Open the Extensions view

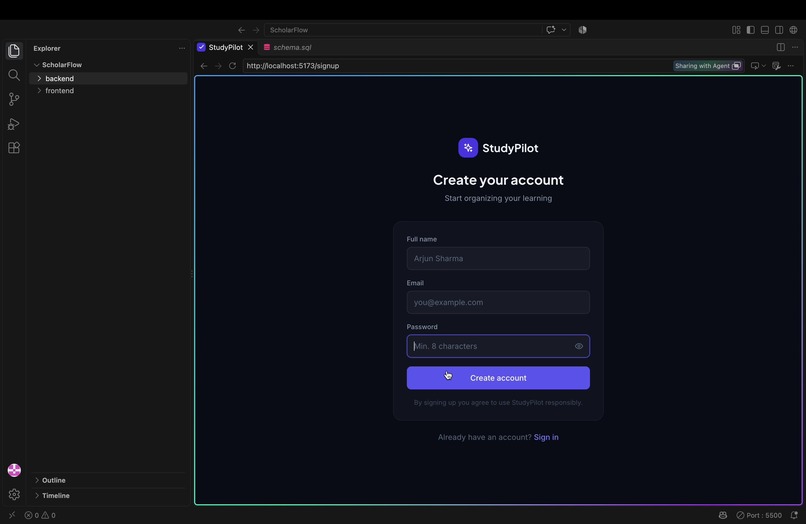14,148
